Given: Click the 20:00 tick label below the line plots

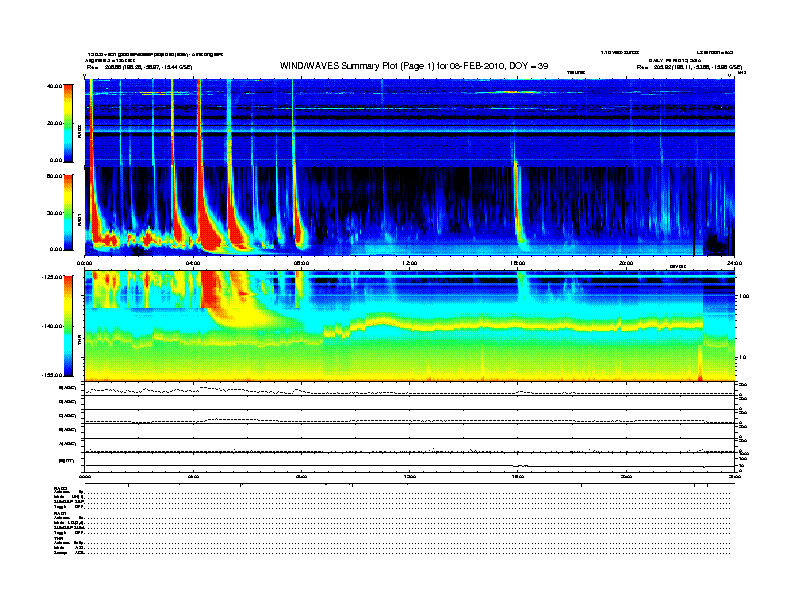Looking at the screenshot, I should 626,476.
